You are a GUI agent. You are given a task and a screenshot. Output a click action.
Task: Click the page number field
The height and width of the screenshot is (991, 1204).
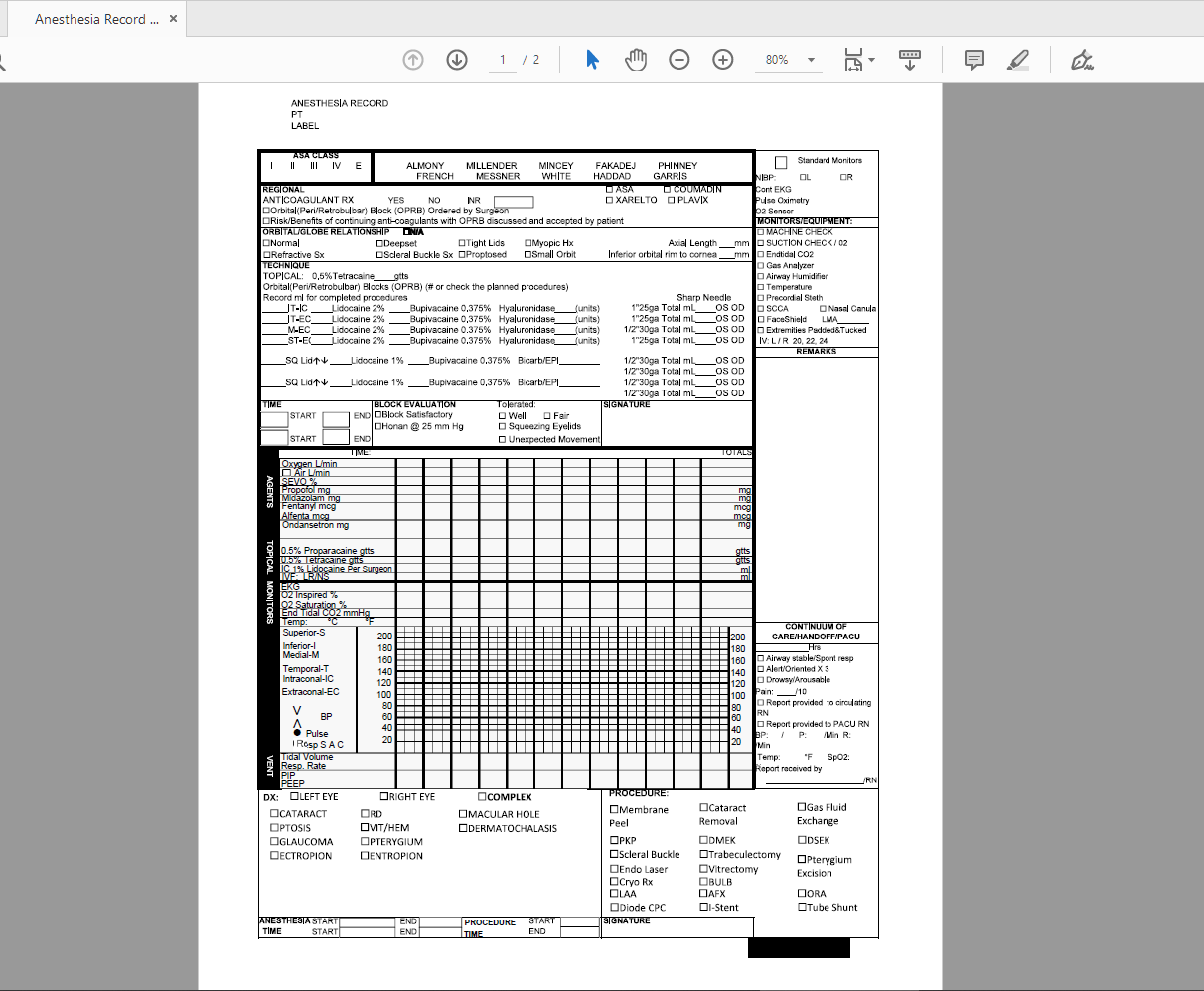503,60
